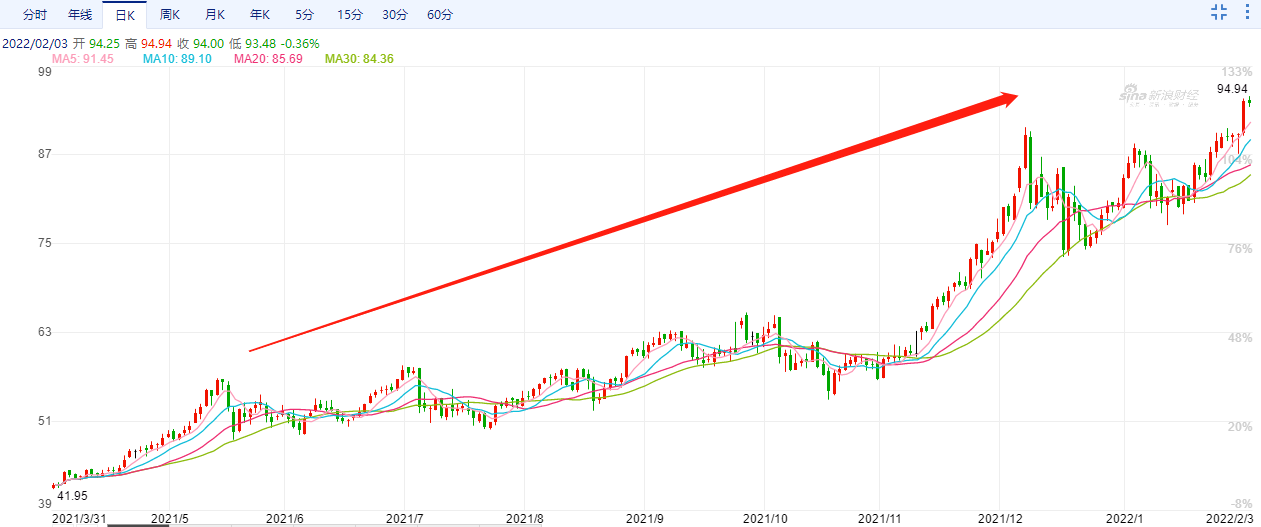
Task: Click the collapse fullscreen arrows icon
Action: point(1219,12)
